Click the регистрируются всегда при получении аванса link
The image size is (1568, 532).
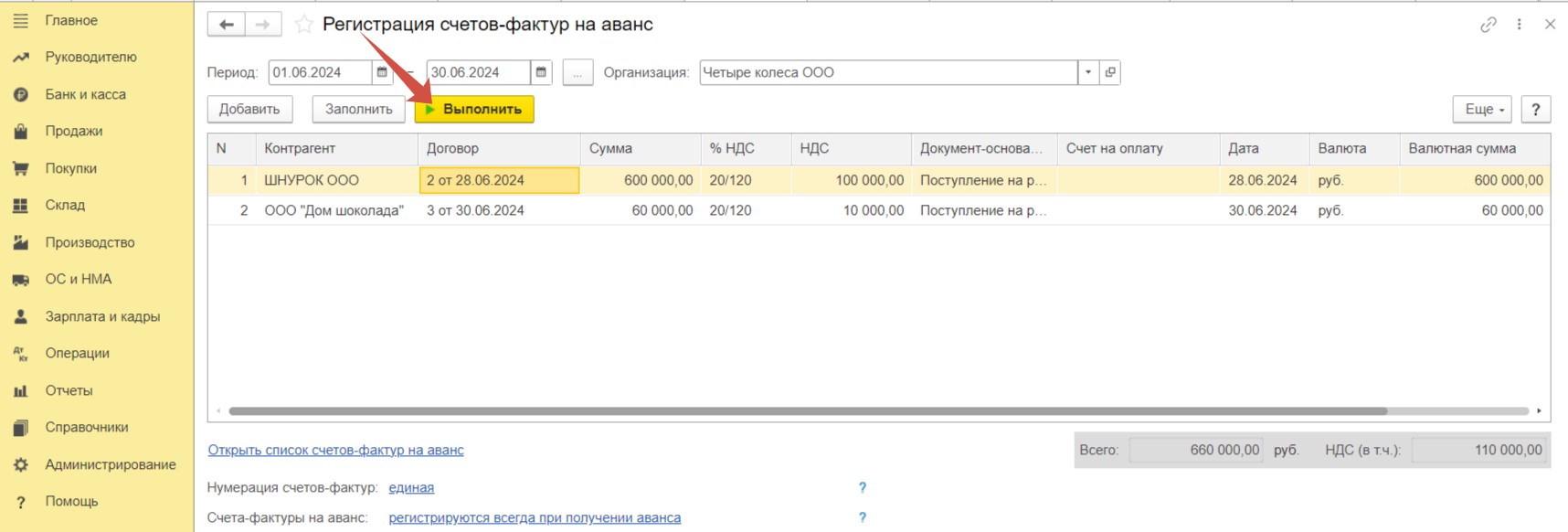pyautogui.click(x=535, y=517)
